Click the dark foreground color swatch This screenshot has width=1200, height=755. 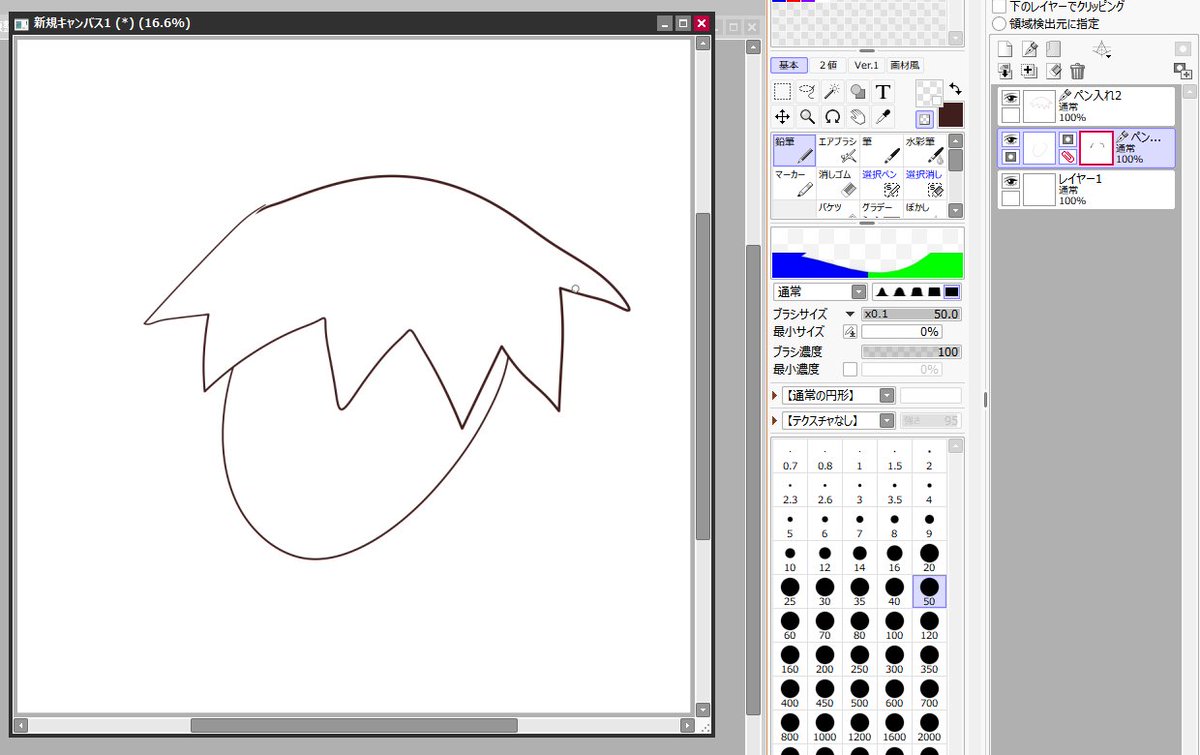point(950,115)
